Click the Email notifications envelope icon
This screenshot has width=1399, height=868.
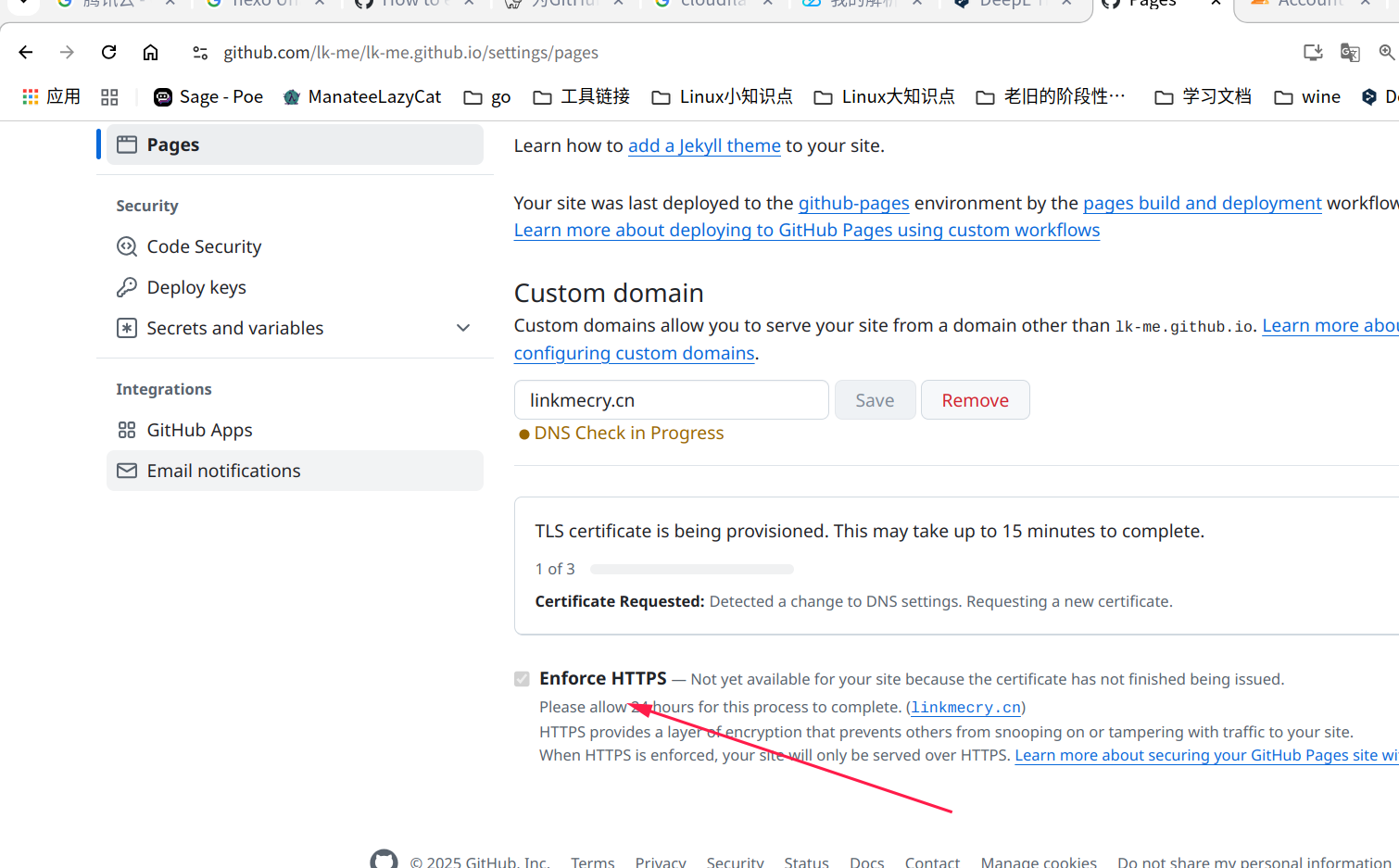(x=127, y=471)
